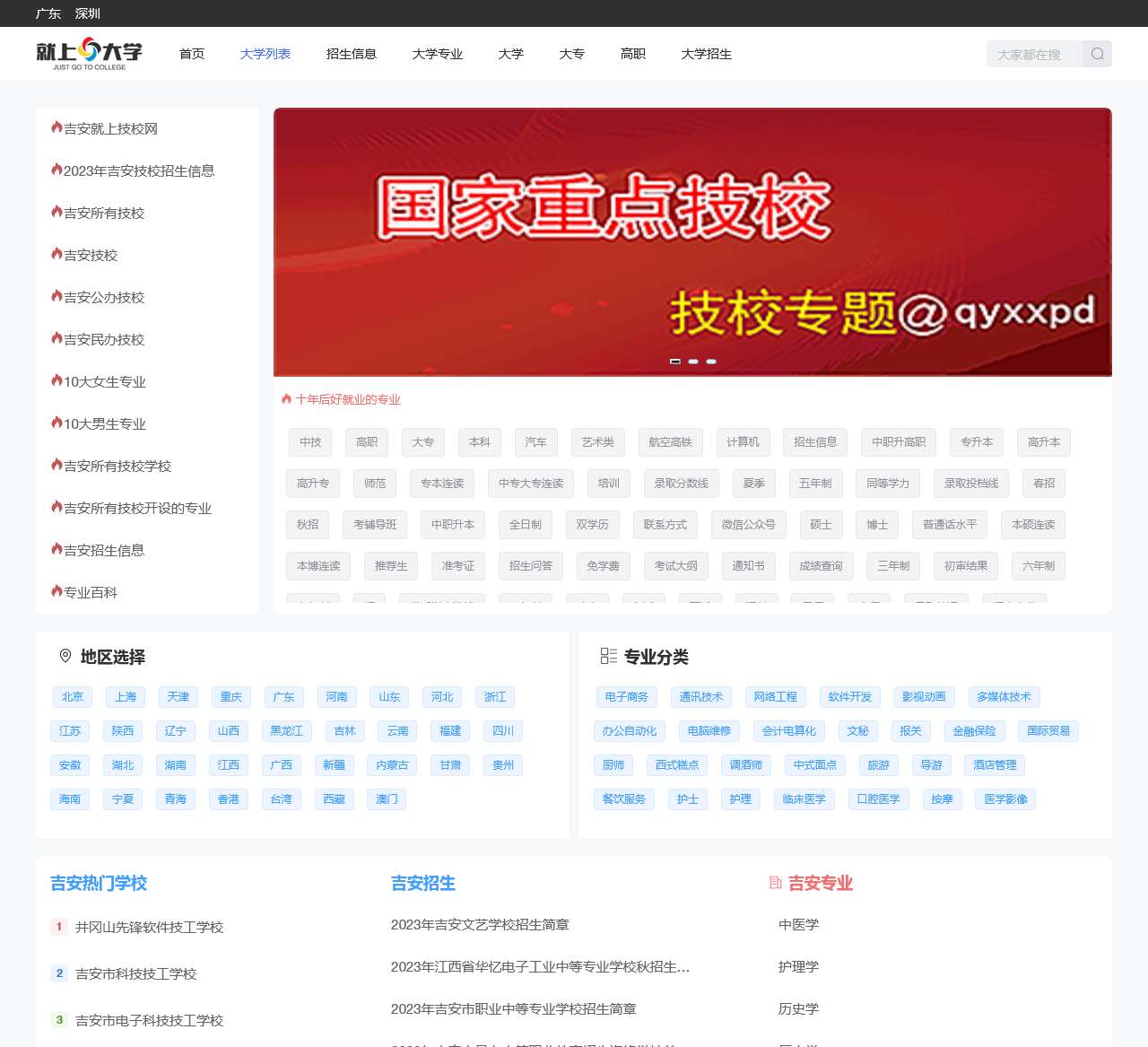Click the 普通话水平 tag
Screen dimensions: 1148x1047
click(950, 525)
